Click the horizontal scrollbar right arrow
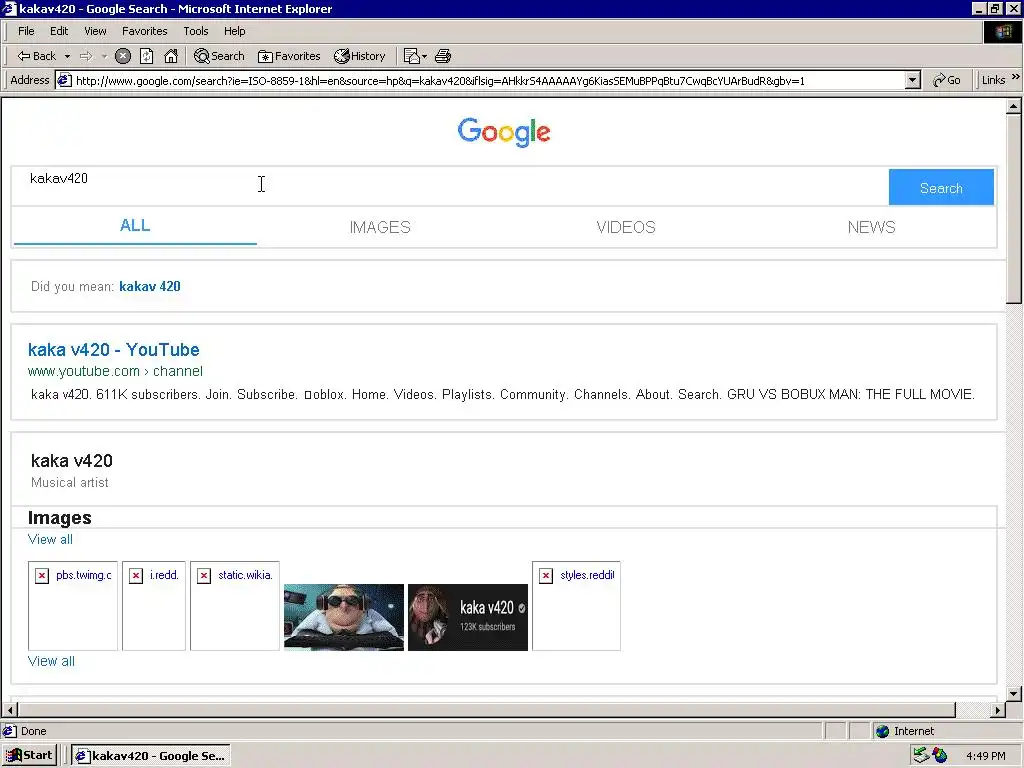Screen dimensions: 1024x768 [997, 709]
